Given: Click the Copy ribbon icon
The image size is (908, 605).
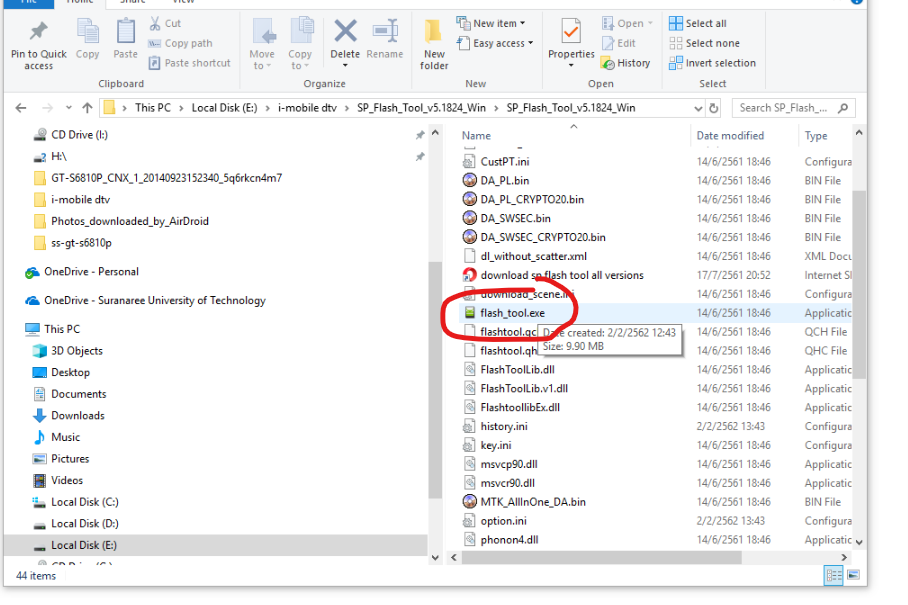Looking at the screenshot, I should click(x=87, y=31).
